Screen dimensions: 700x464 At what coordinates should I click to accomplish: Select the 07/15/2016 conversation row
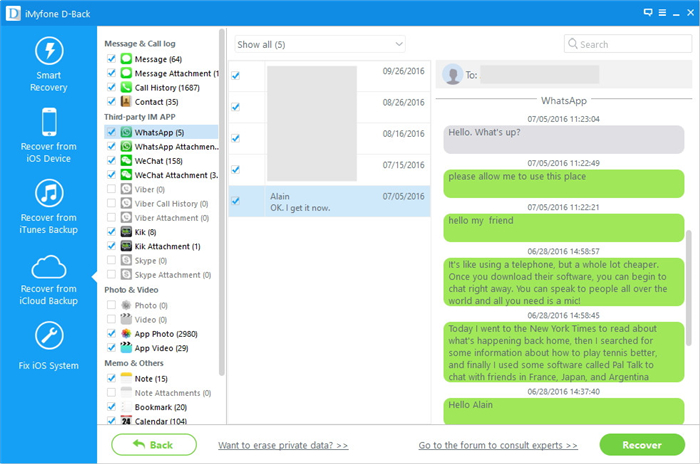tap(329, 170)
